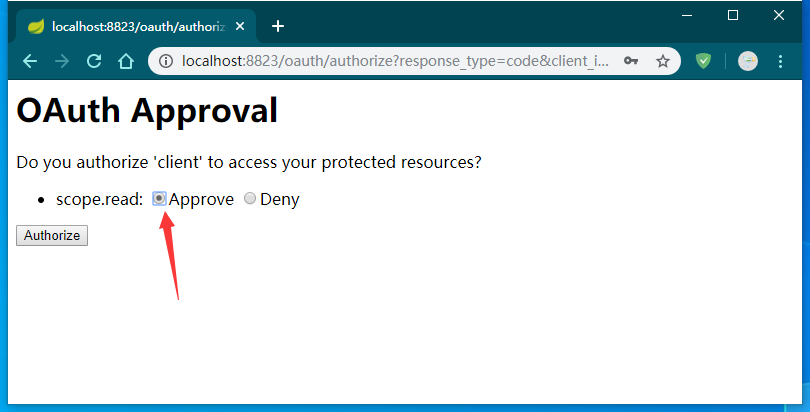The width and height of the screenshot is (810, 412).
Task: Choose the Deny option for scope.read
Action: [250, 199]
